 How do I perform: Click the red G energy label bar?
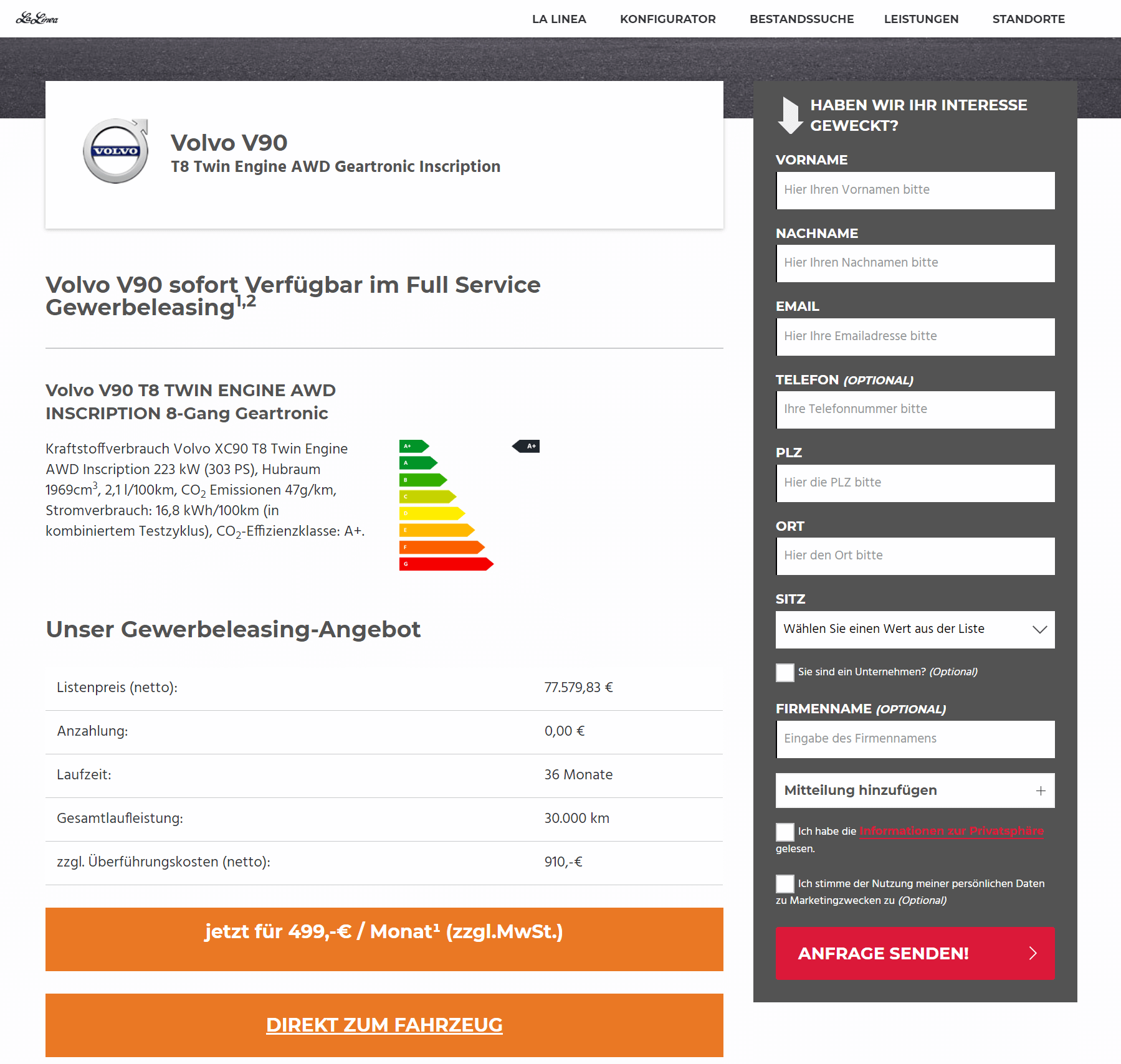[446, 564]
